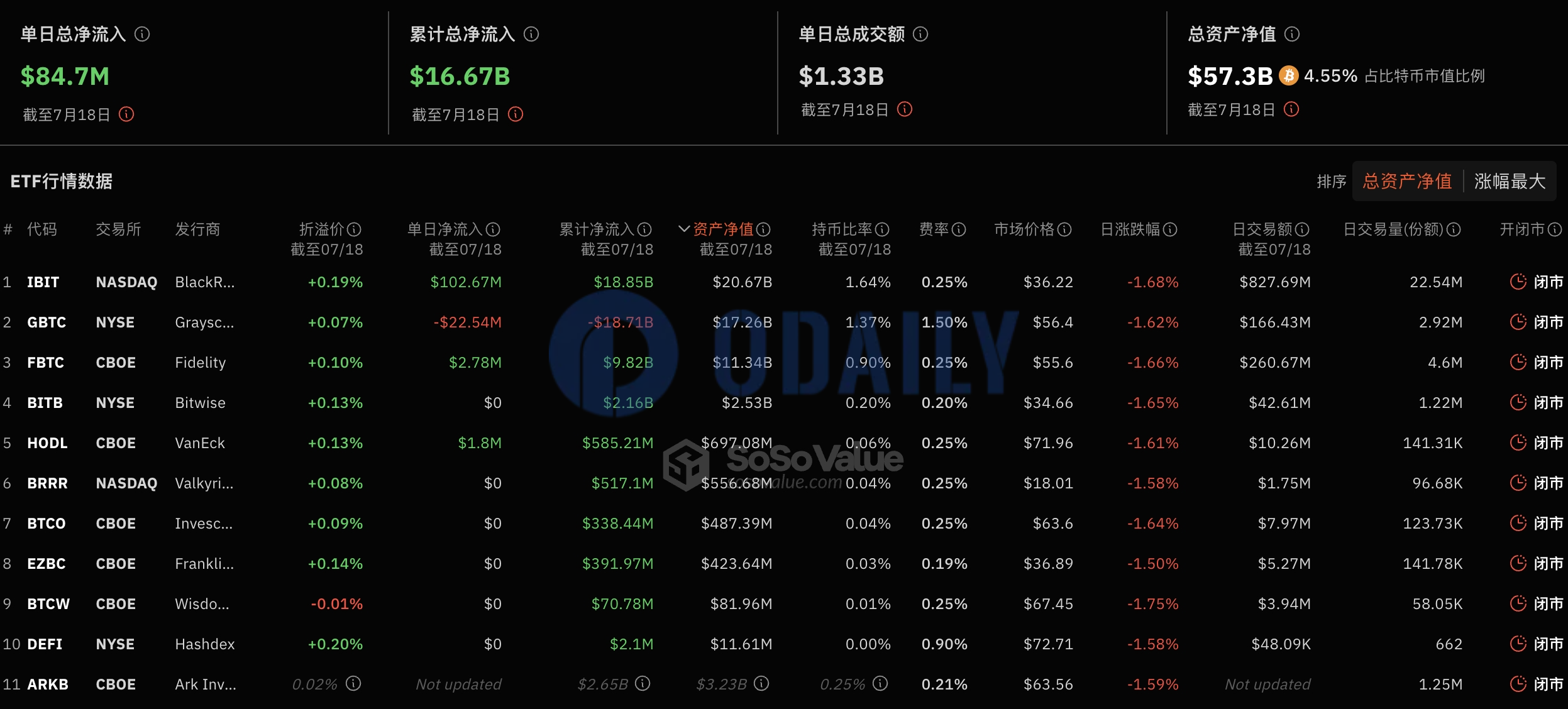Open the GBTC ticker link

pyautogui.click(x=47, y=322)
